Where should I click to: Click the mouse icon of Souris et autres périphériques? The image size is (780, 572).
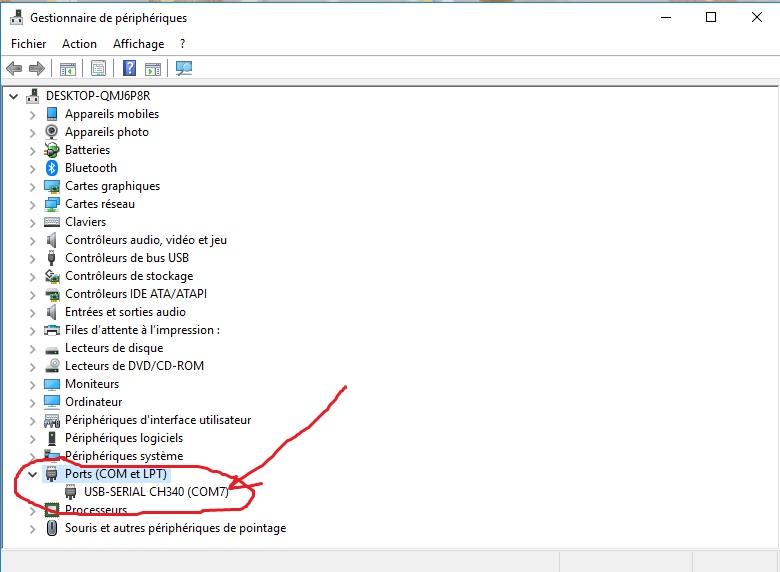52,528
